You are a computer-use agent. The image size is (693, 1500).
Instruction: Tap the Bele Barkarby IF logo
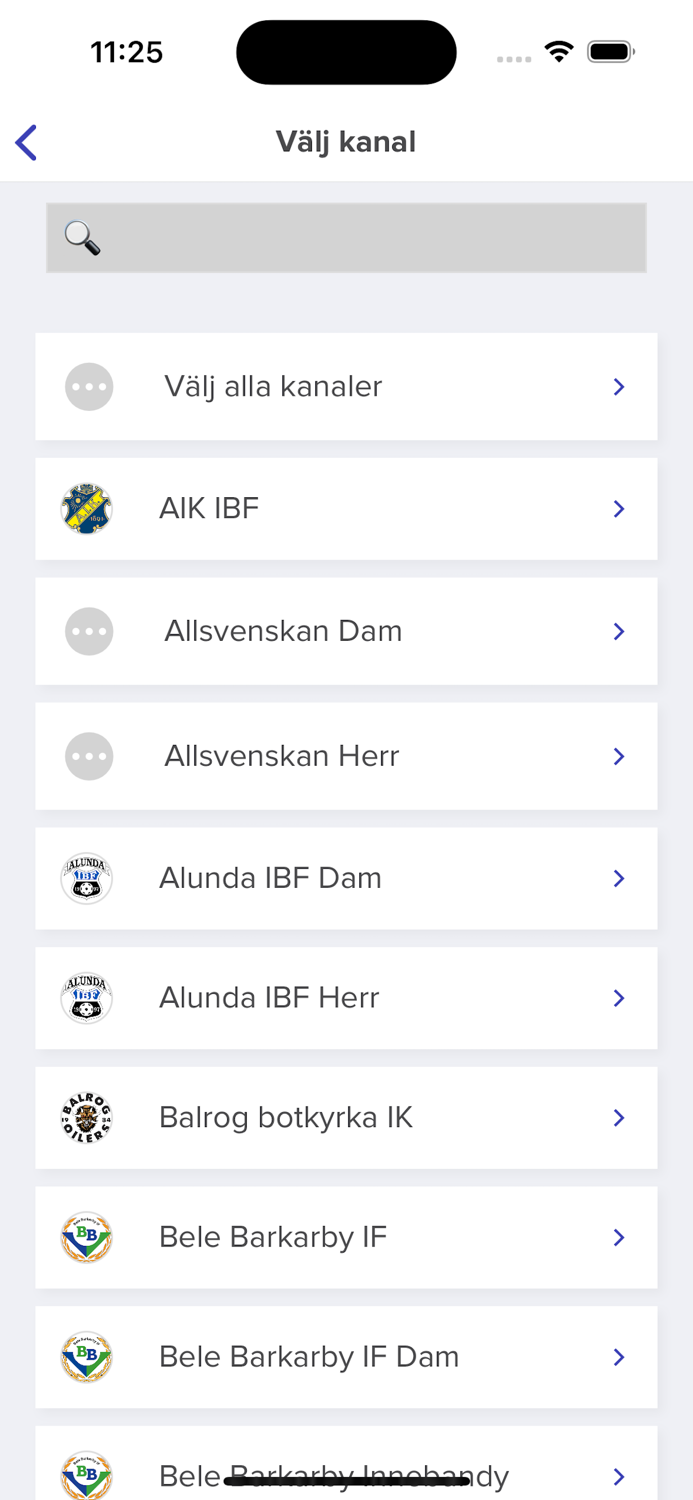(x=86, y=1238)
